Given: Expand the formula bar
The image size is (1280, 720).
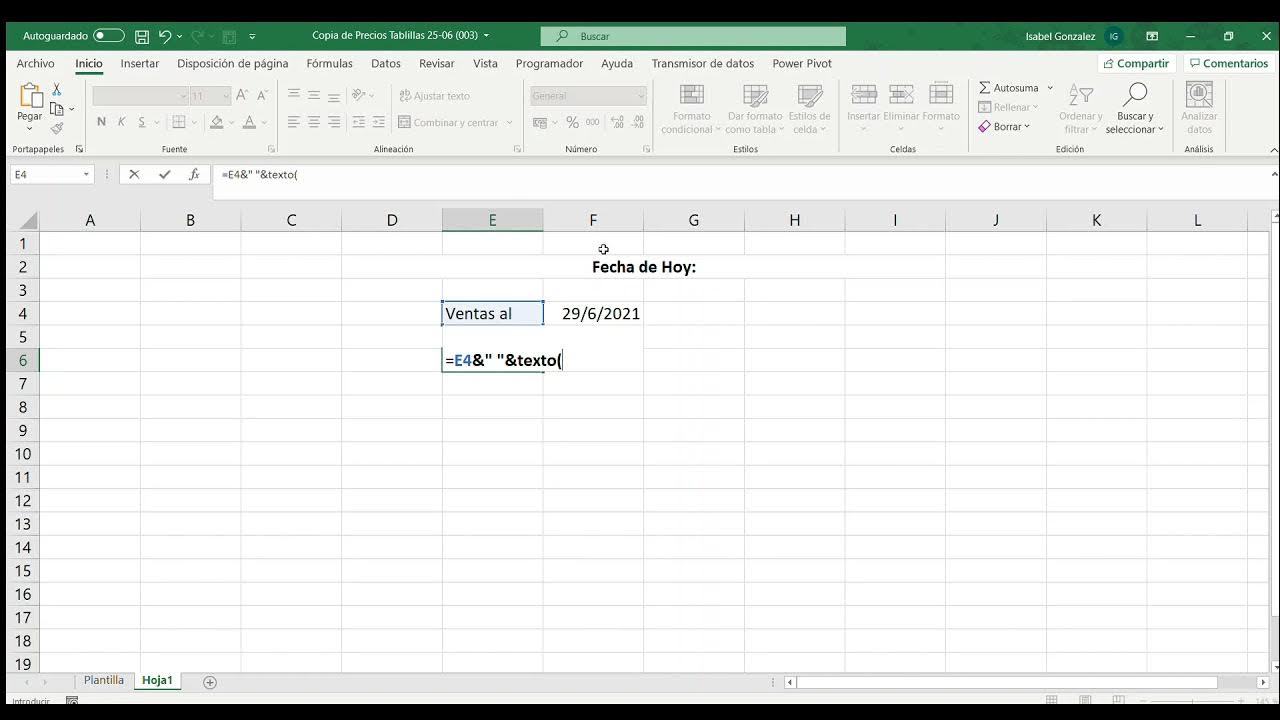Looking at the screenshot, I should pyautogui.click(x=1274, y=173).
